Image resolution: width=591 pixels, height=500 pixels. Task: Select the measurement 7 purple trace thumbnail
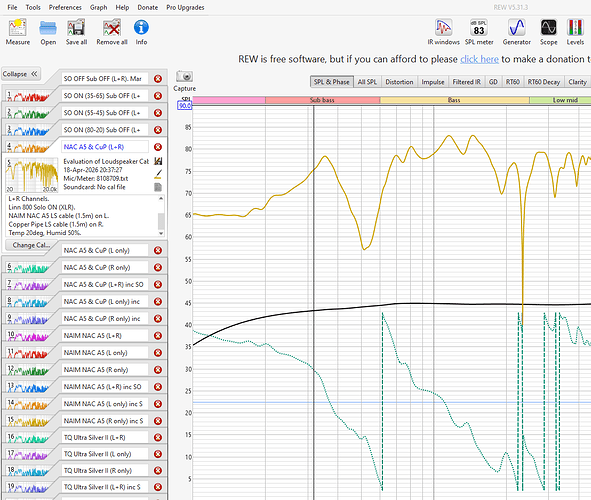[x=28, y=284]
